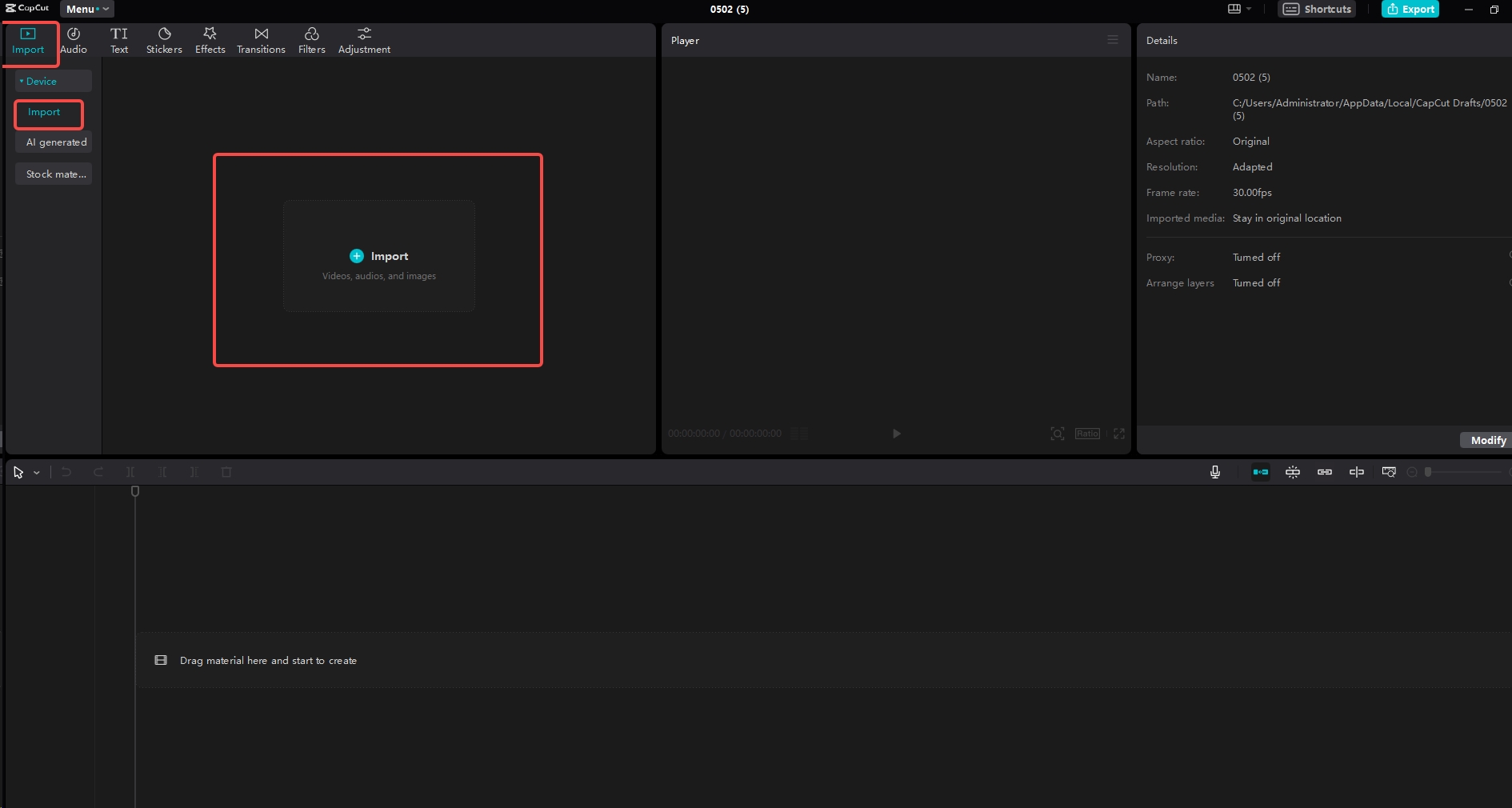1512x808 pixels.
Task: Open the Audio panel
Action: 74,40
